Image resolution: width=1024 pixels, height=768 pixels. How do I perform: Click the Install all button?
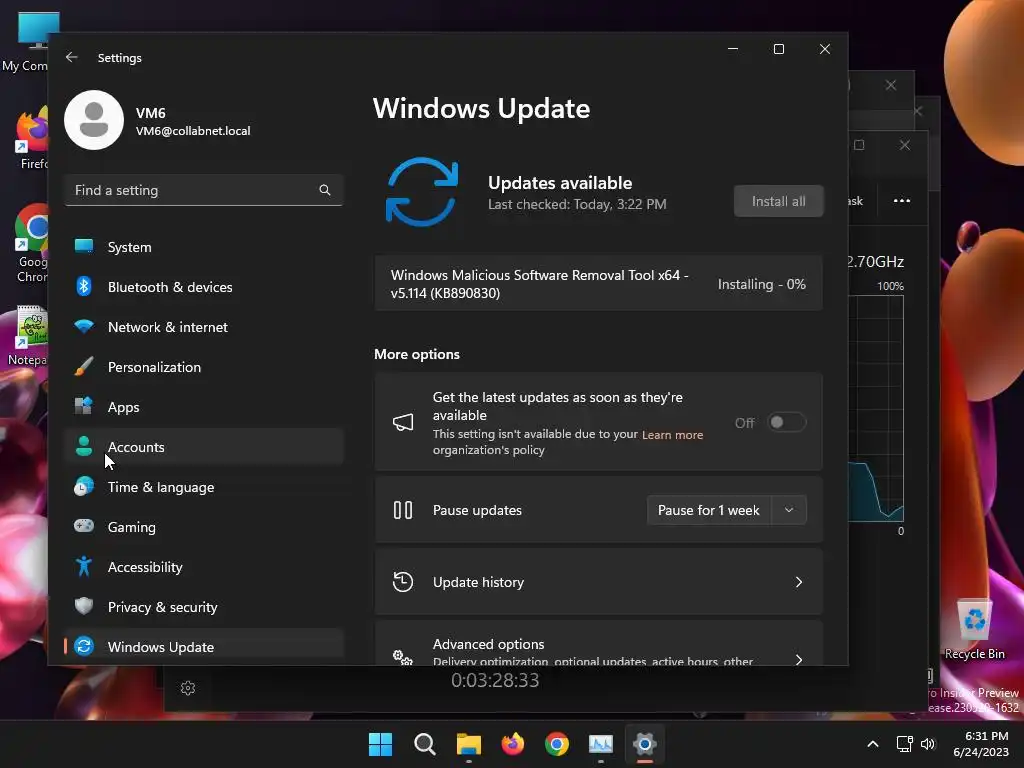(778, 201)
